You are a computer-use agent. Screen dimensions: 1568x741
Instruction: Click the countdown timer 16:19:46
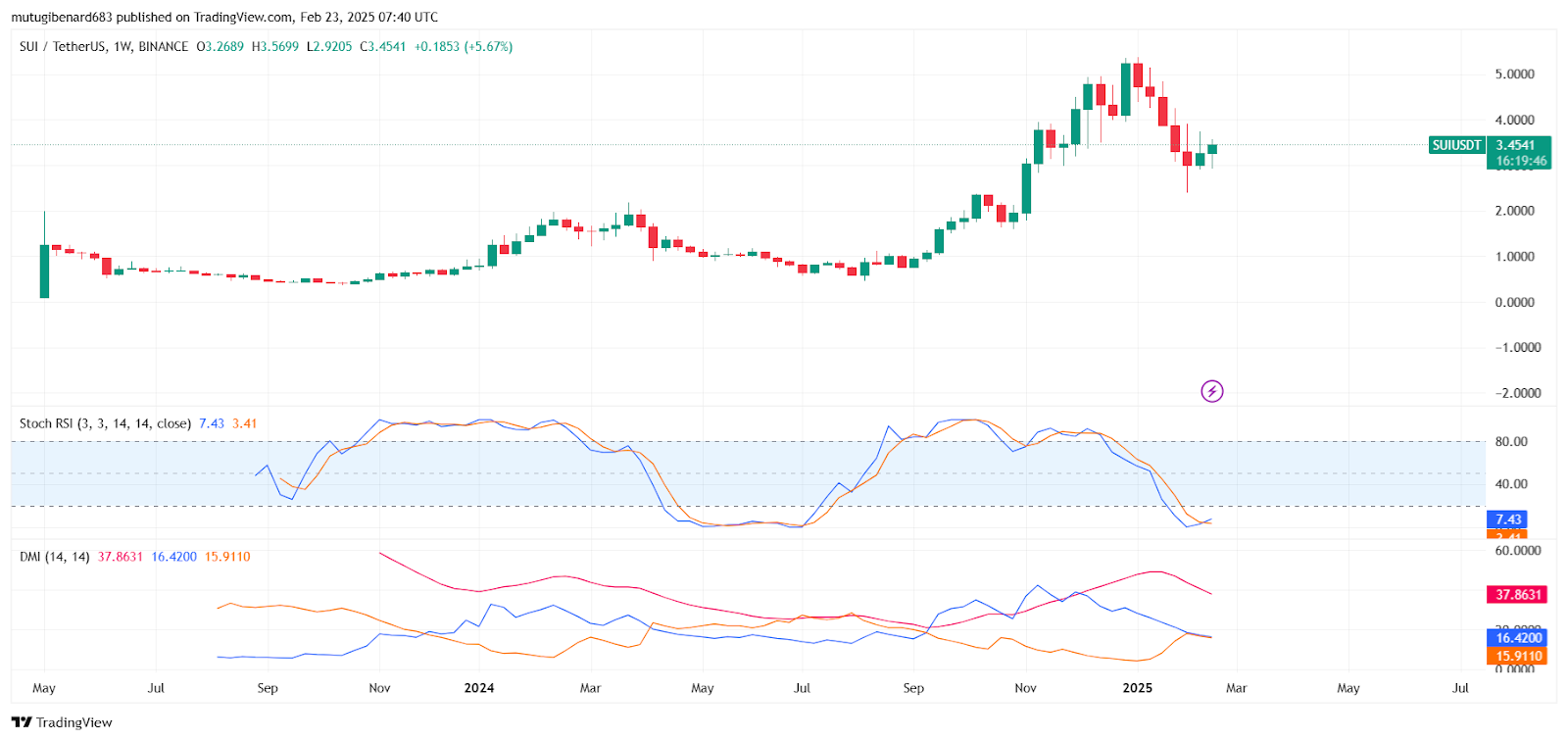click(1521, 161)
